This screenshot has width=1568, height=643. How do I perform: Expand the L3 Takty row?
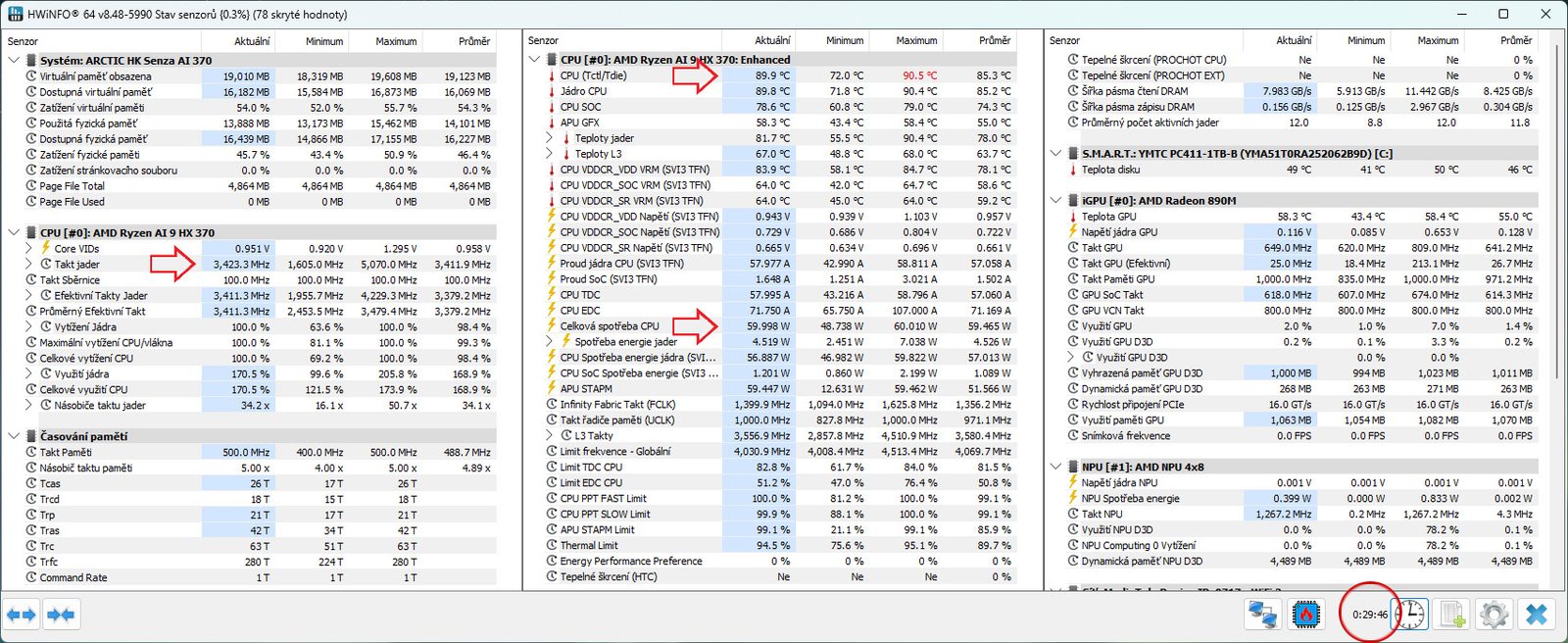click(x=549, y=436)
